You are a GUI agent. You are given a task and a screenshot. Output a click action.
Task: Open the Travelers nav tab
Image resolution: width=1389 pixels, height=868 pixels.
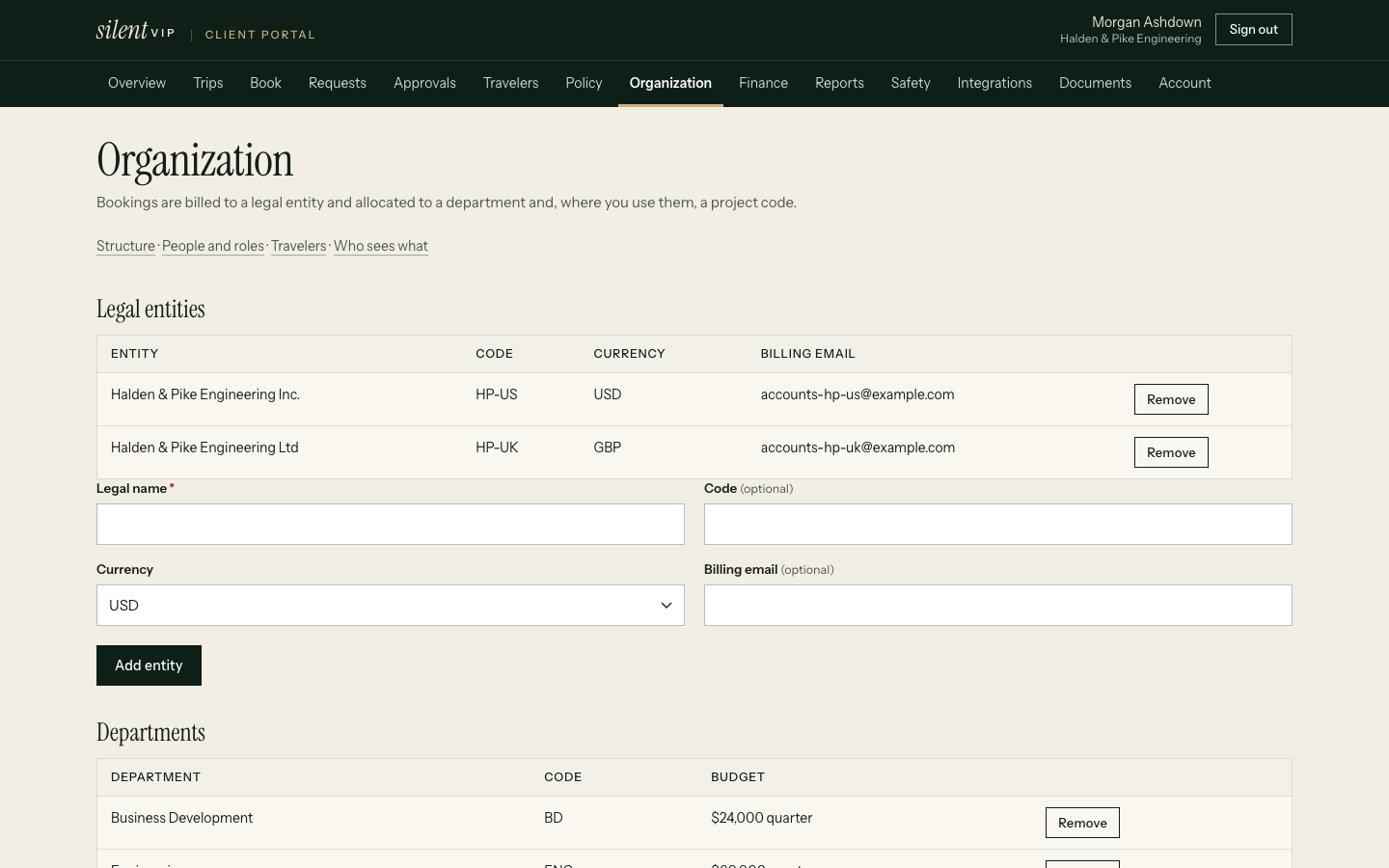pyautogui.click(x=511, y=83)
